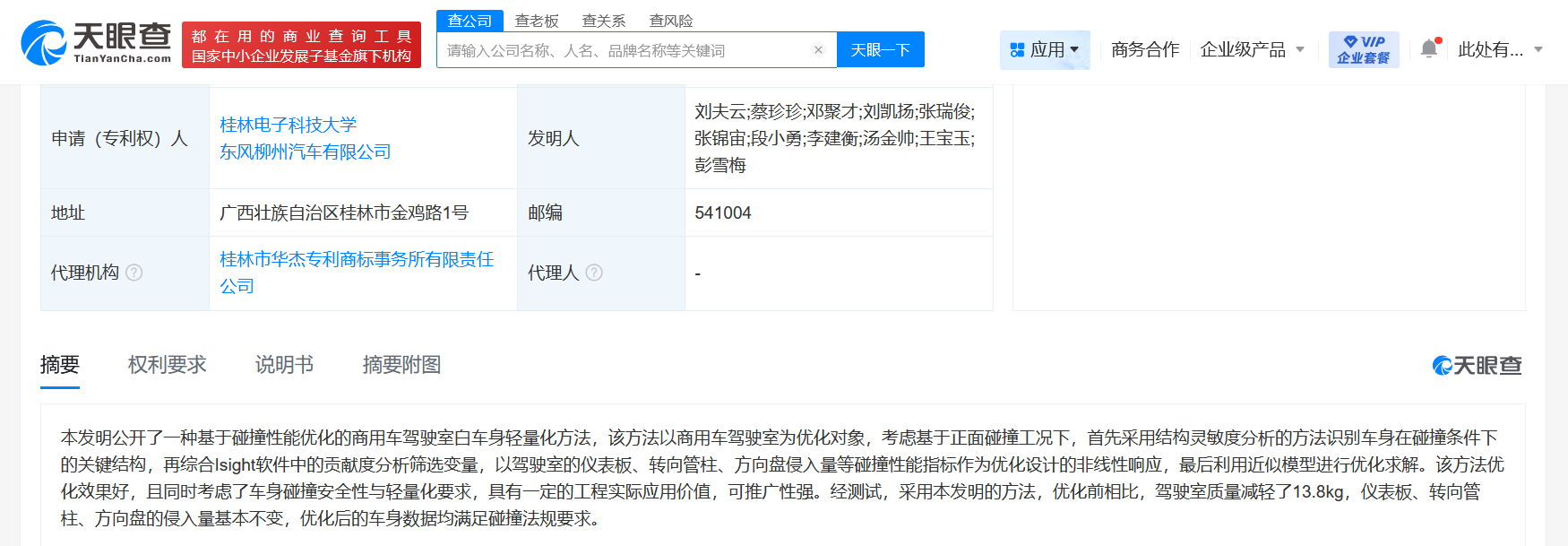Switch to the 摘要附图 tab

point(402,365)
